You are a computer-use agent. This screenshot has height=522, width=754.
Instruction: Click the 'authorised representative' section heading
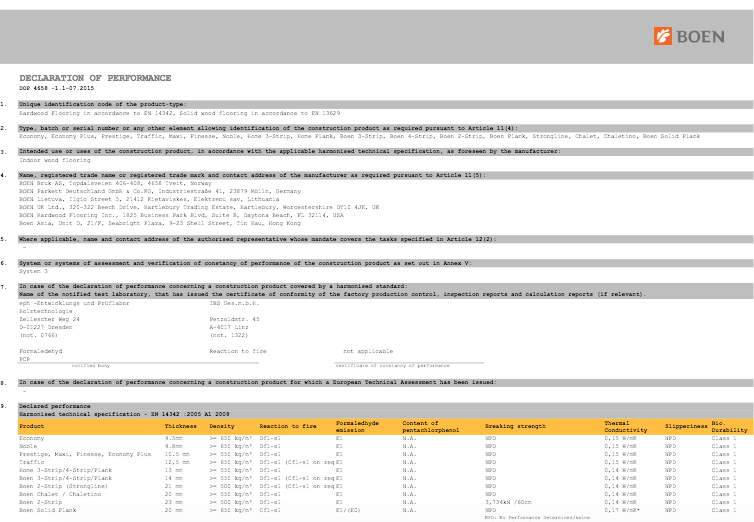point(258,239)
